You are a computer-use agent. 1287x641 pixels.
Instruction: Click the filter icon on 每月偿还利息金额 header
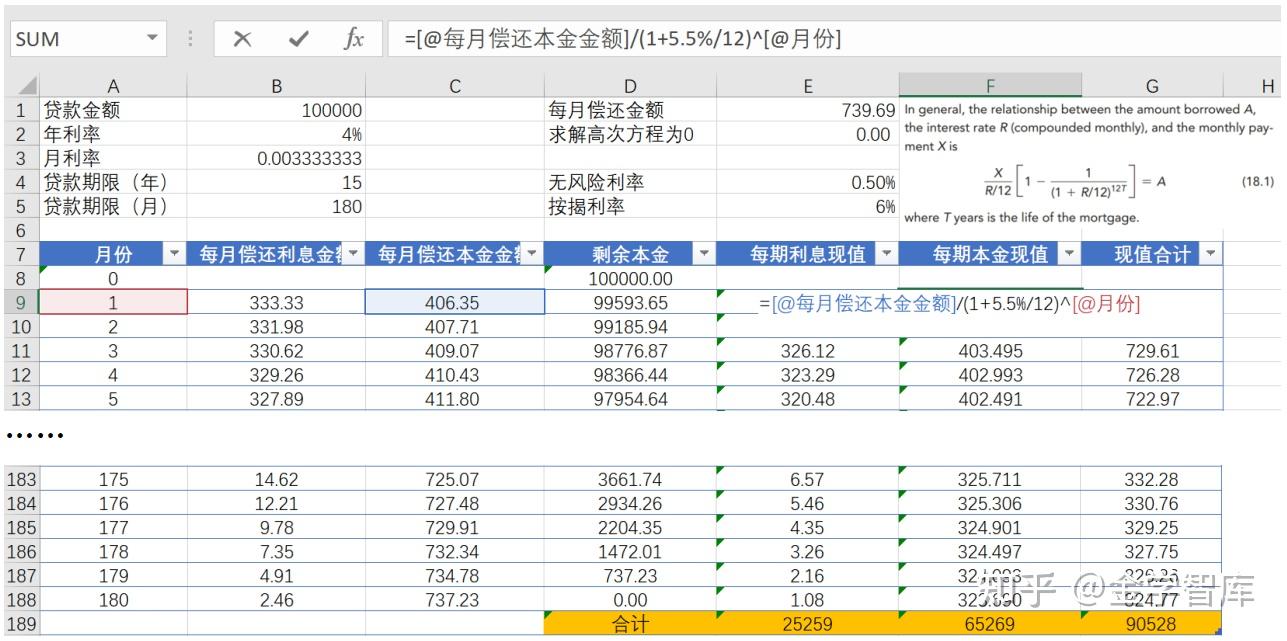coord(355,253)
